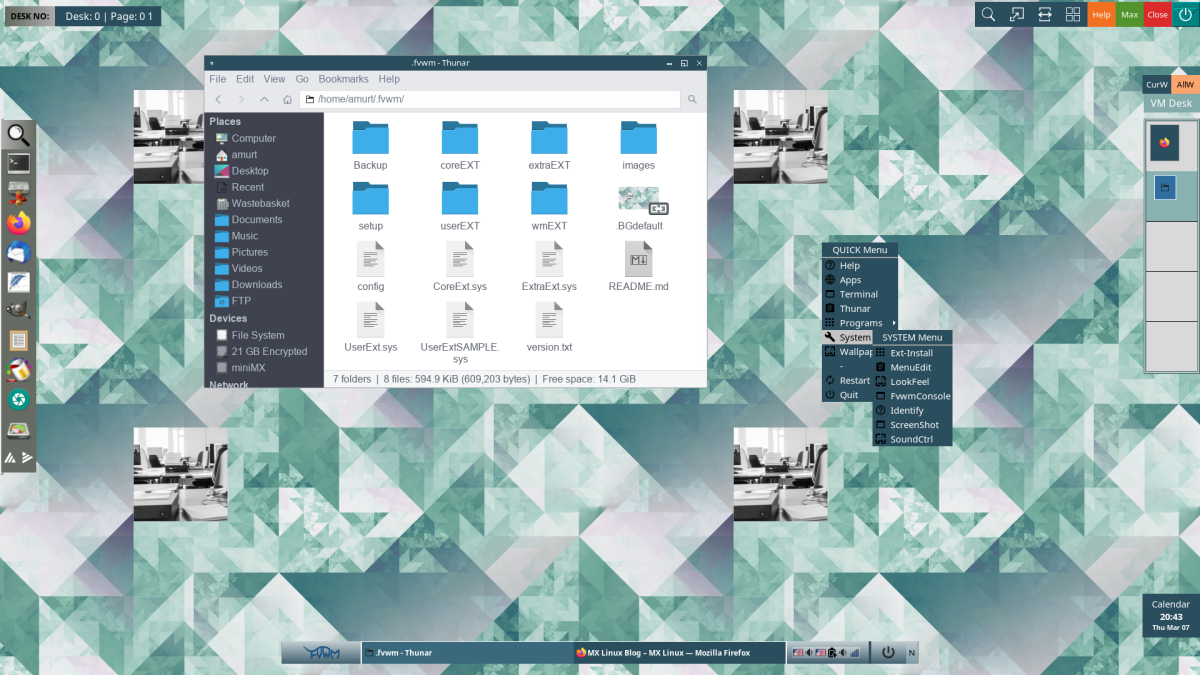Open the notes list app in the dock

[19, 341]
